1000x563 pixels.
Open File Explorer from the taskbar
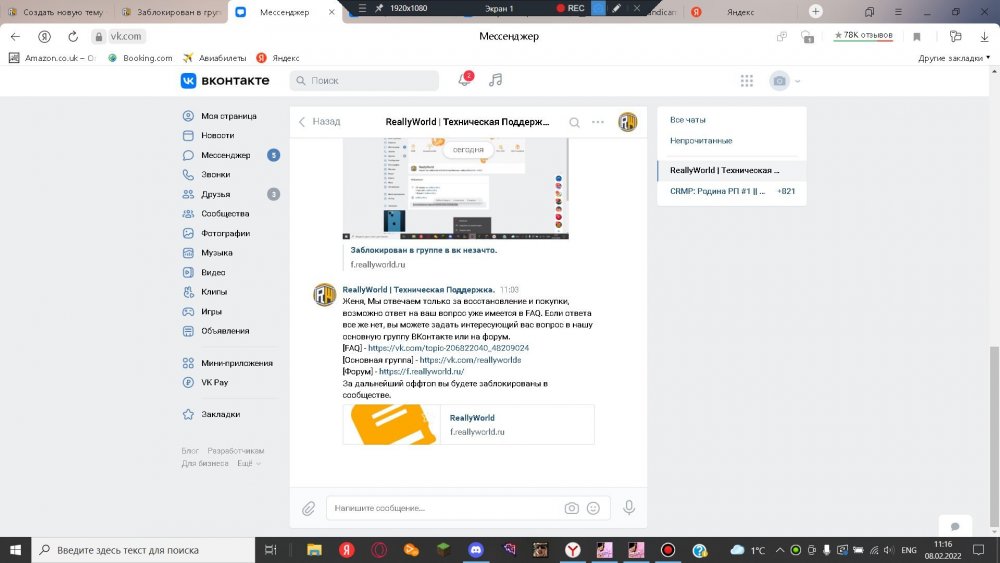click(314, 550)
